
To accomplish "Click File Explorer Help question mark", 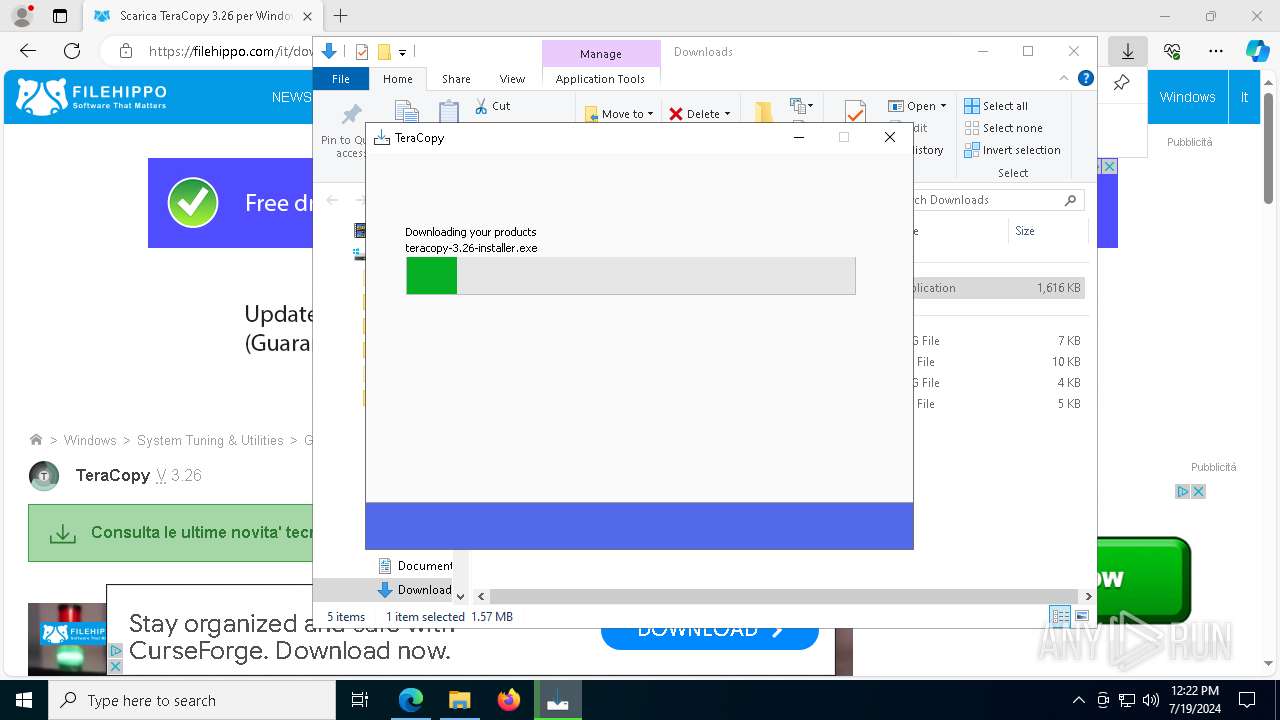I will 1086,78.
